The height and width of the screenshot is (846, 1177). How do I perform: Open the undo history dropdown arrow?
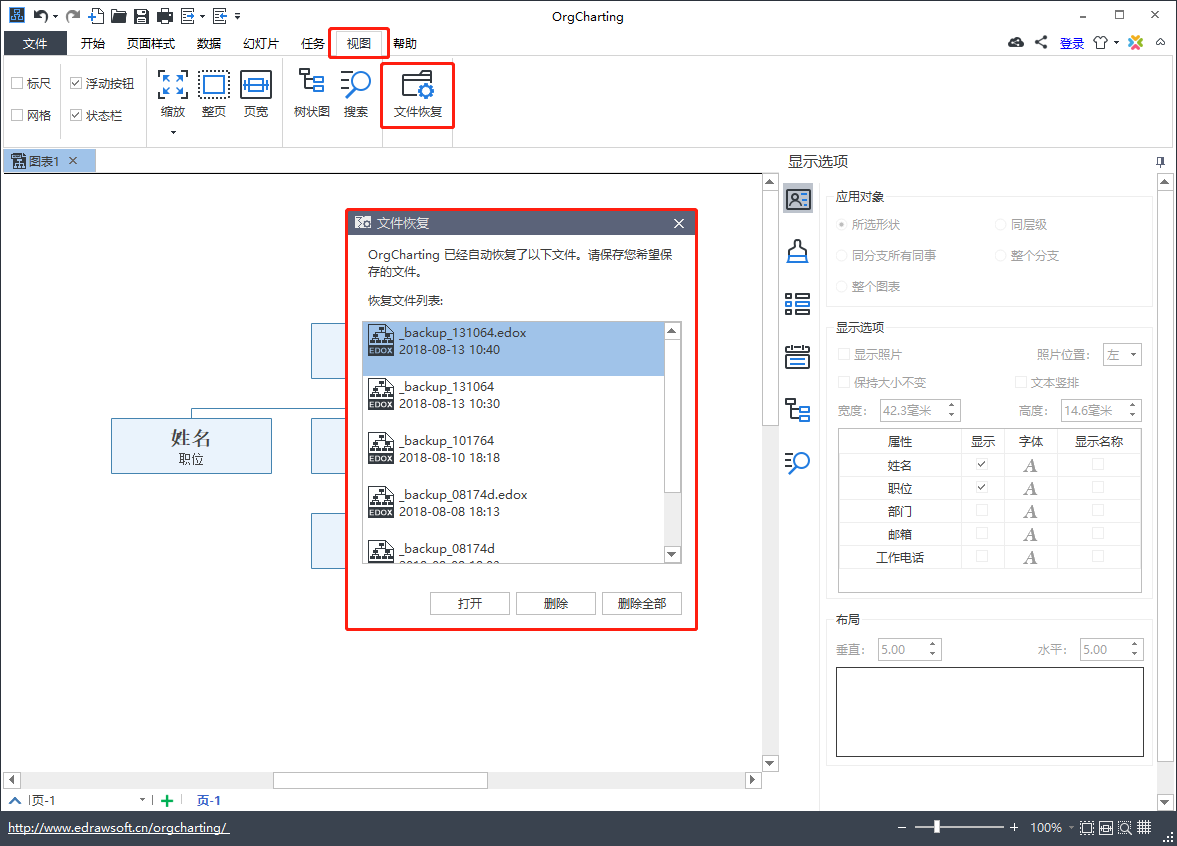(55, 17)
